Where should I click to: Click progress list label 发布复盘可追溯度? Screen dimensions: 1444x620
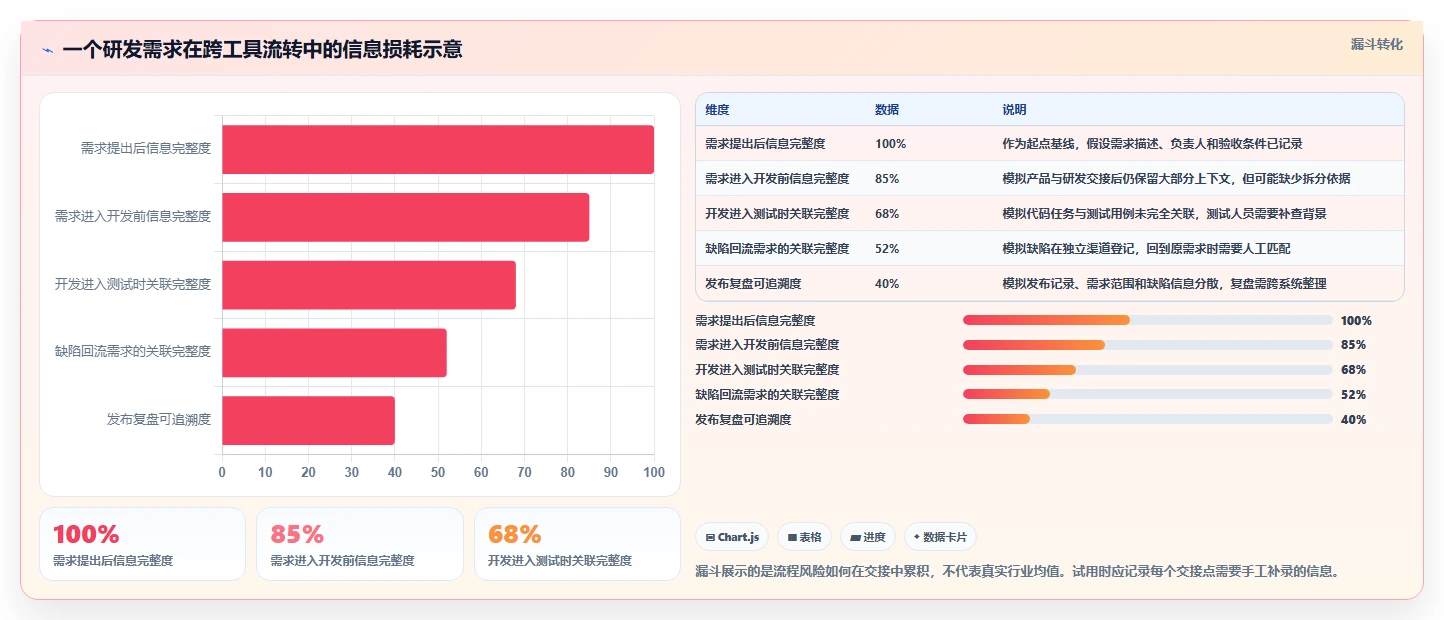coord(743,420)
